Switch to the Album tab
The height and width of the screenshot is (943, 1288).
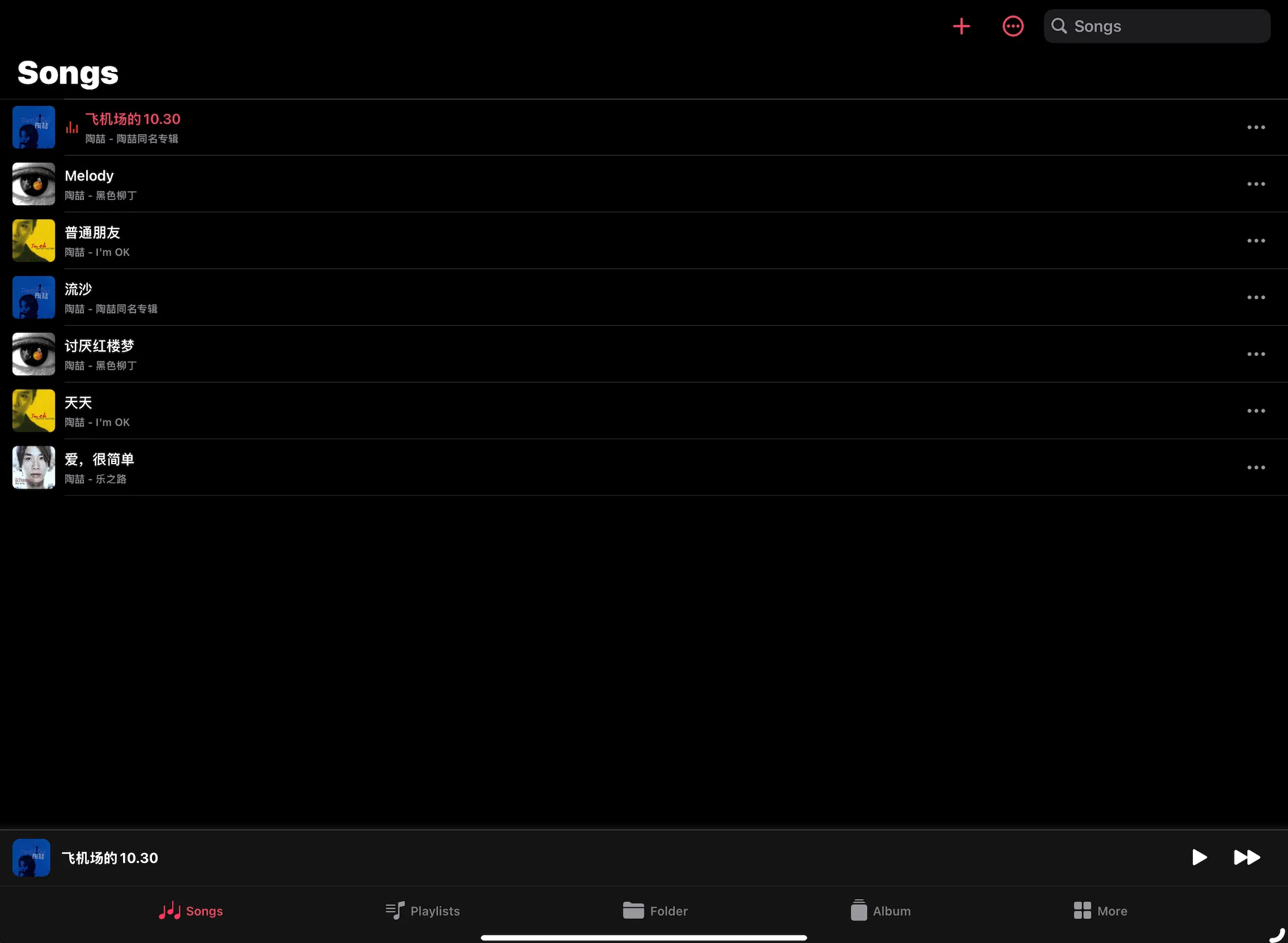pos(879,910)
